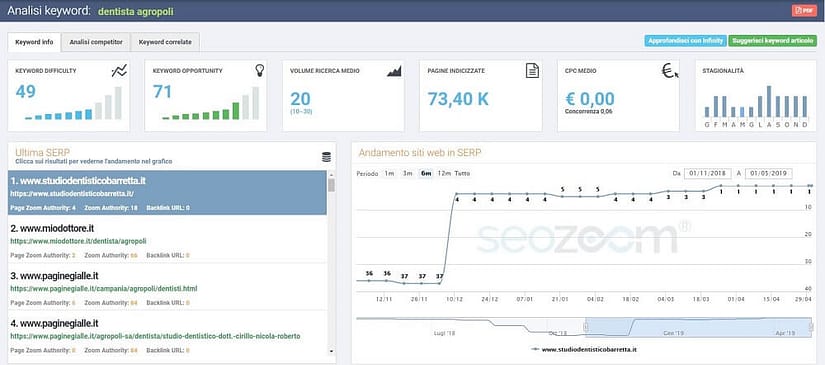825x365 pixels.
Task: Click the CPC value € 0,00
Action: pos(589,98)
